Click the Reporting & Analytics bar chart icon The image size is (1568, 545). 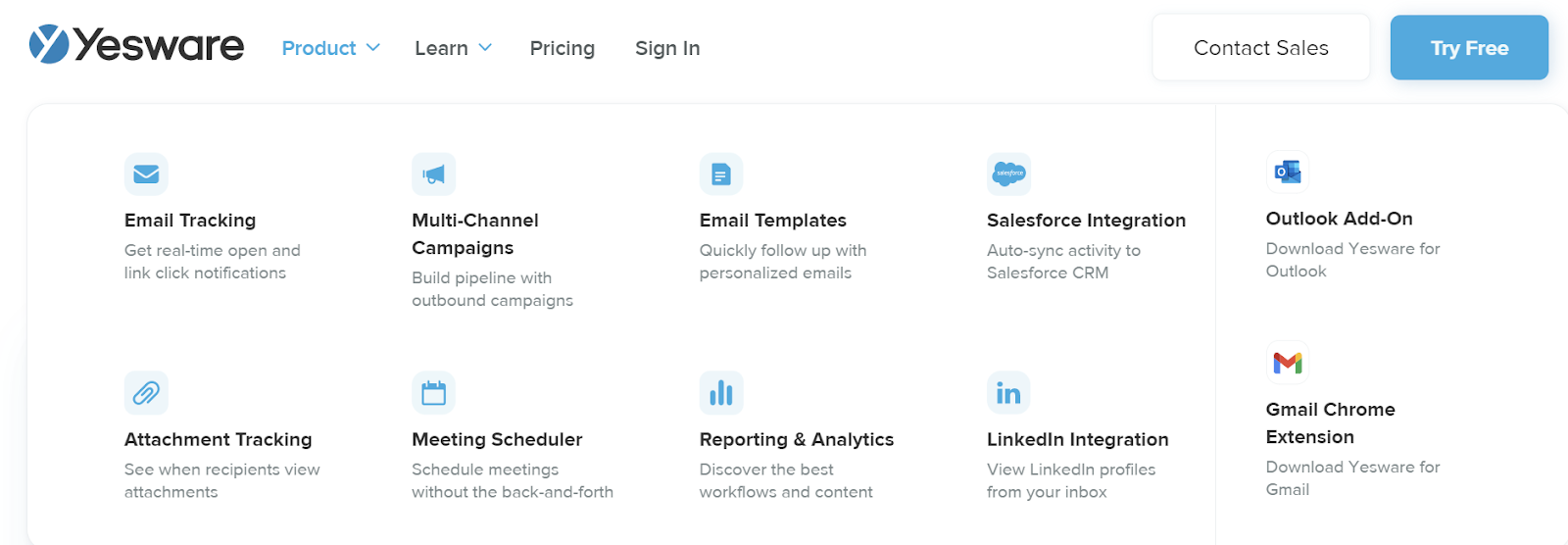(721, 393)
